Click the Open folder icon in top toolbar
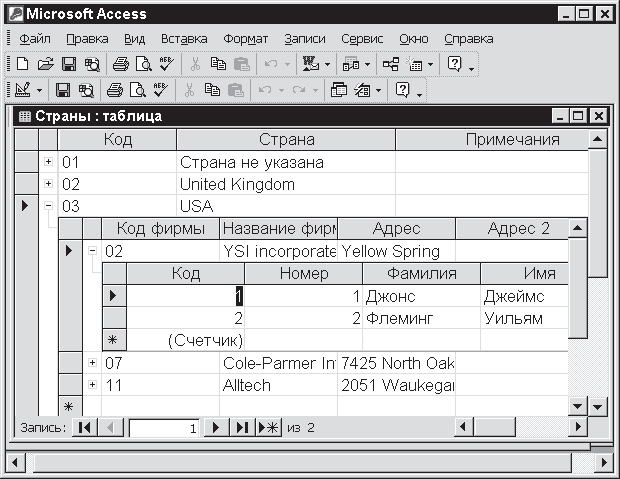Image resolution: width=620 pixels, height=479 pixels. coord(45,64)
